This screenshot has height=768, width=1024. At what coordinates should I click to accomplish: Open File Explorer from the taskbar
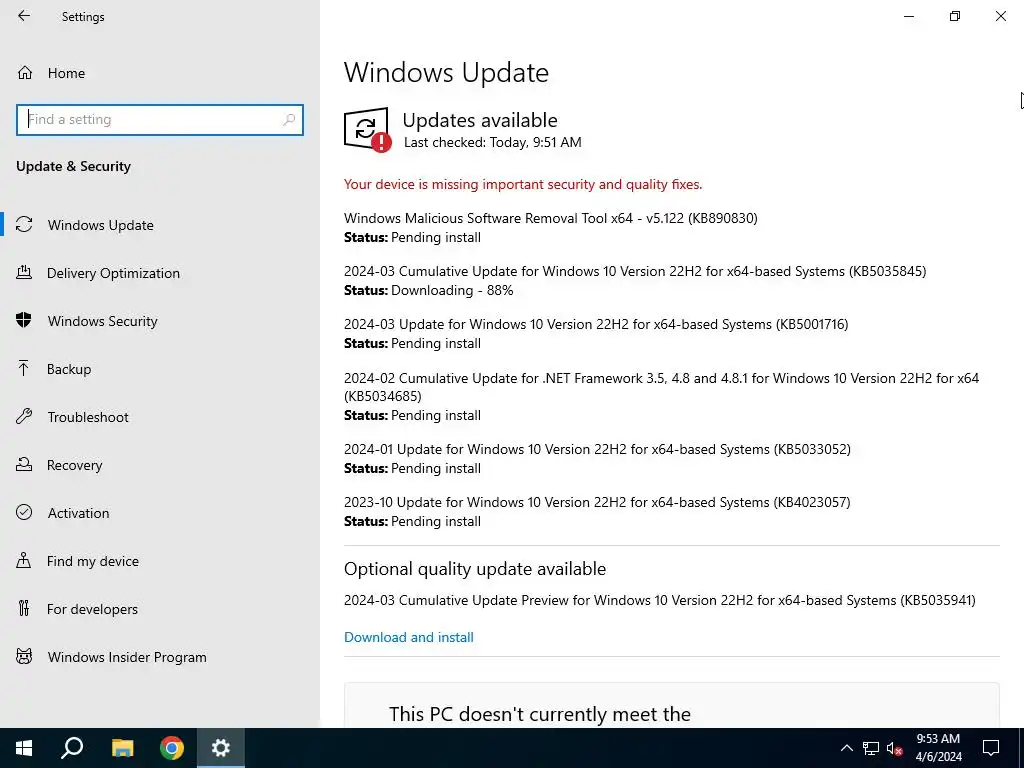[122, 748]
